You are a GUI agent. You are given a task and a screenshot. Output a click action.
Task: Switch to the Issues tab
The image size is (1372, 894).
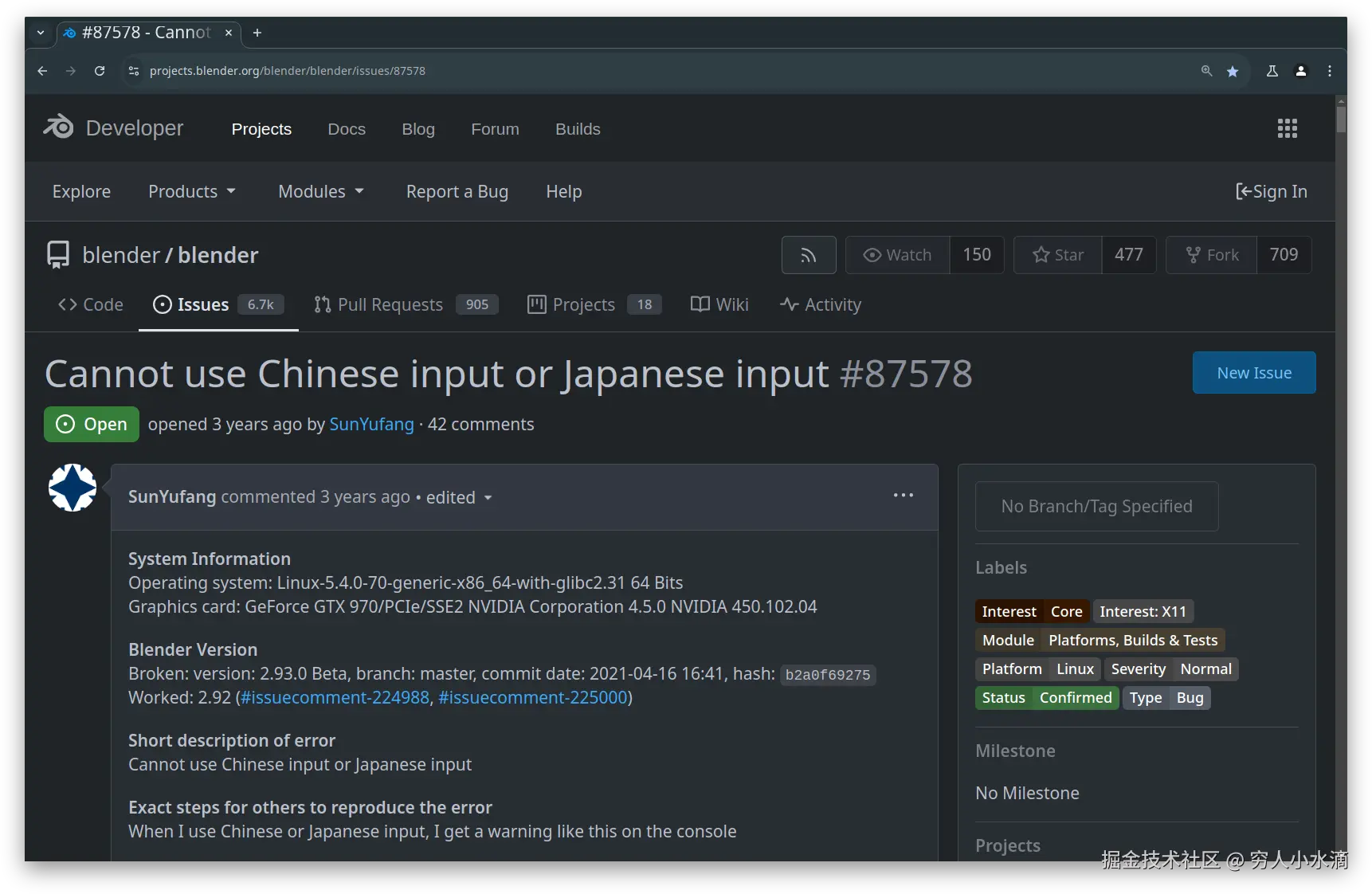point(218,304)
